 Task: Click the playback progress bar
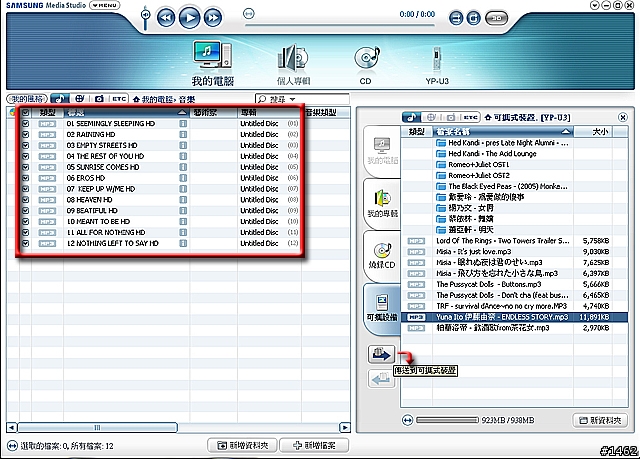coord(340,25)
